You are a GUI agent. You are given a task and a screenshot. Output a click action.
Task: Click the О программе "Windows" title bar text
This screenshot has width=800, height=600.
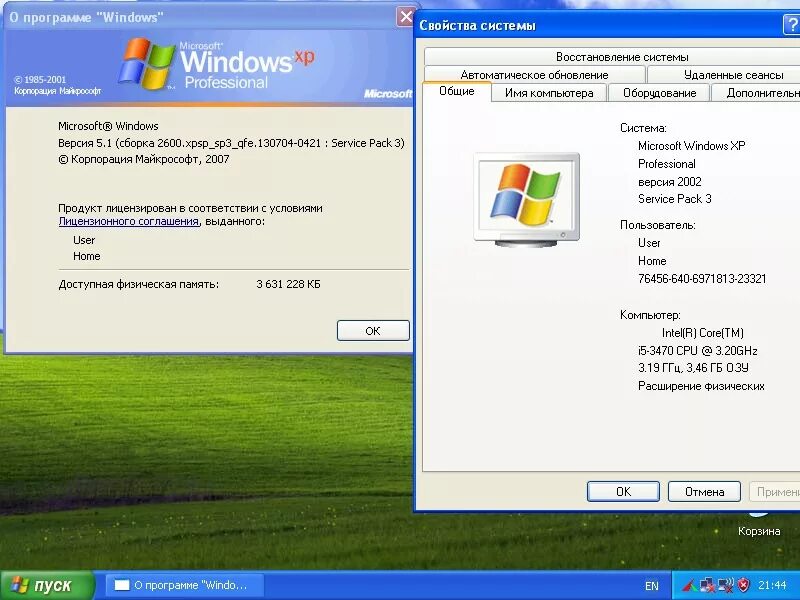(86, 17)
